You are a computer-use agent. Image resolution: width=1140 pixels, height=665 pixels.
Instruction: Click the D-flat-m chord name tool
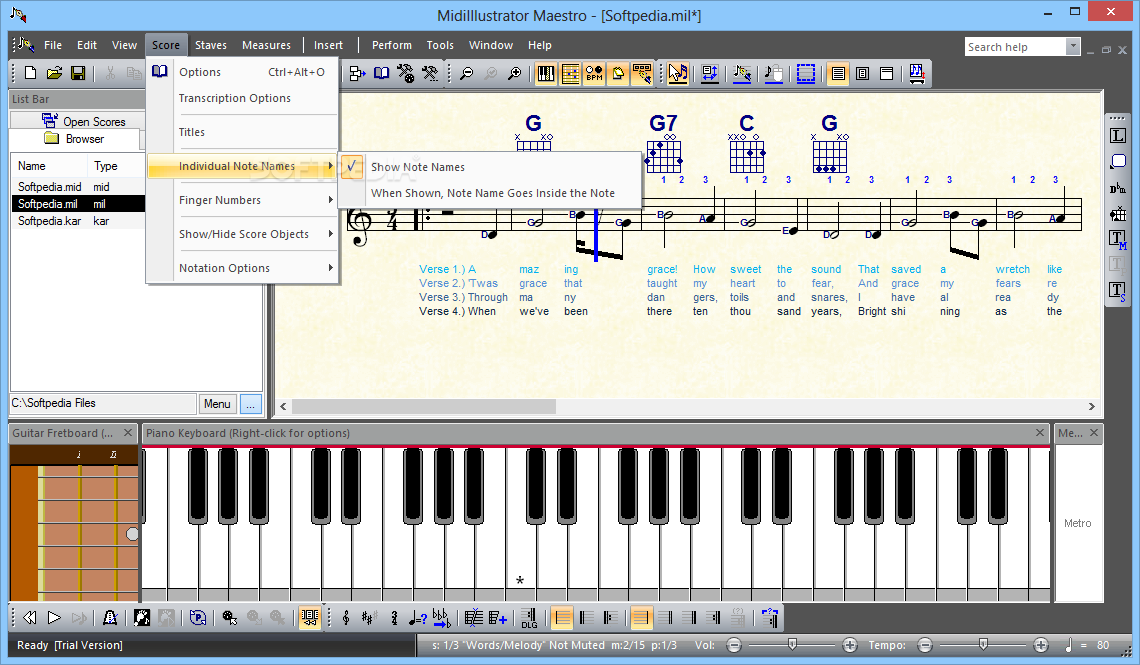1117,188
